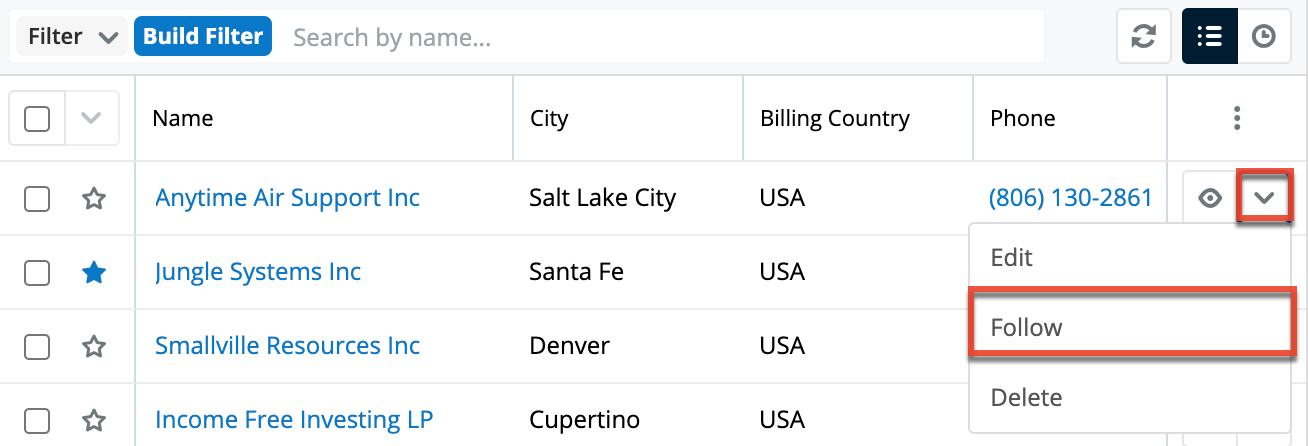
Task: Collapse the Anytime Air Support row actions
Action: pyautogui.click(x=1264, y=198)
